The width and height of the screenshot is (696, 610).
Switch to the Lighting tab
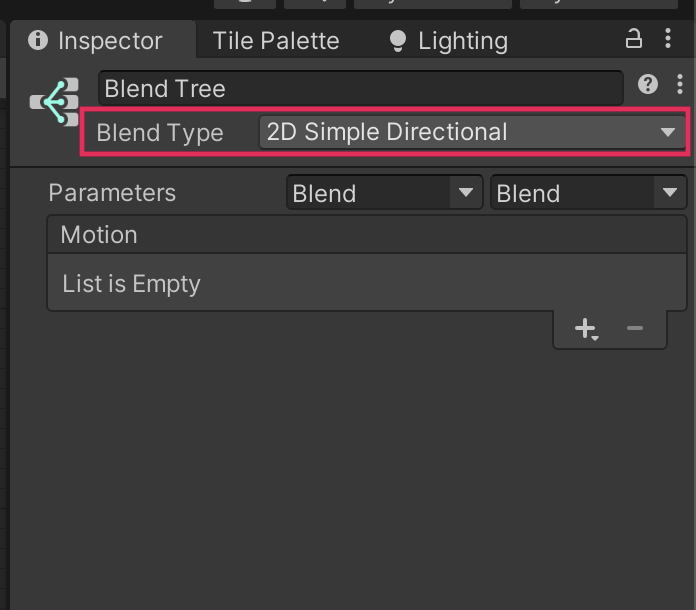pos(462,41)
